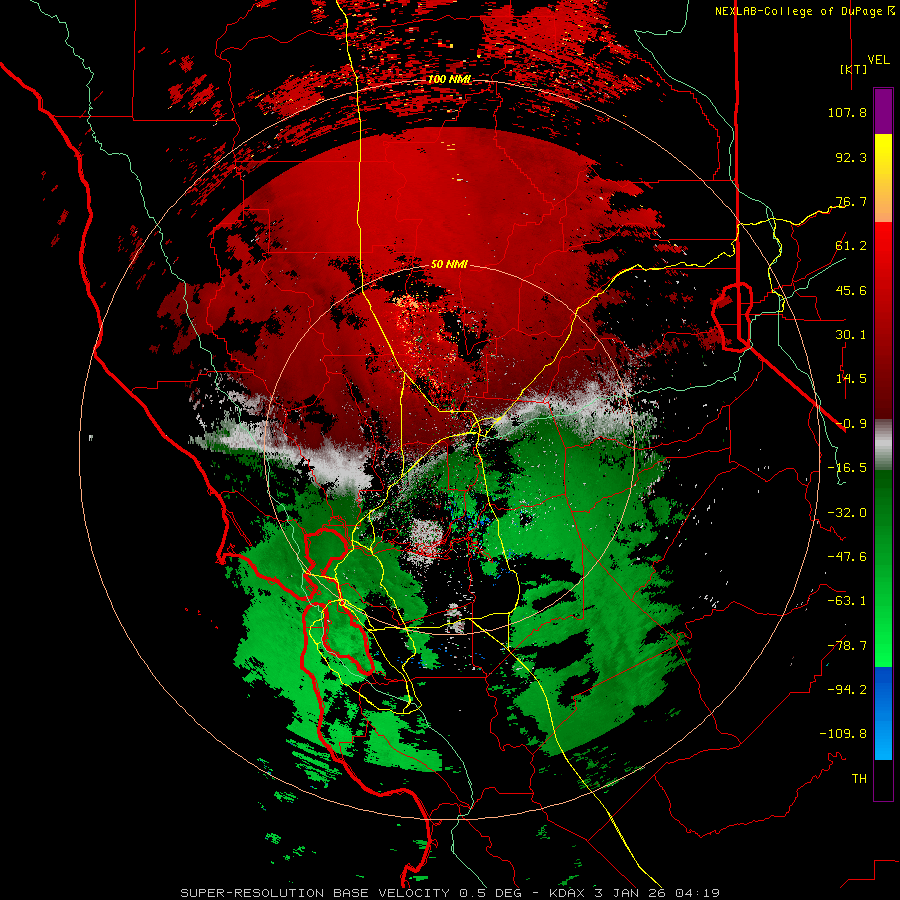This screenshot has width=900, height=900.
Task: Click the gray near-zero segment of the color bar
Action: pos(883,445)
